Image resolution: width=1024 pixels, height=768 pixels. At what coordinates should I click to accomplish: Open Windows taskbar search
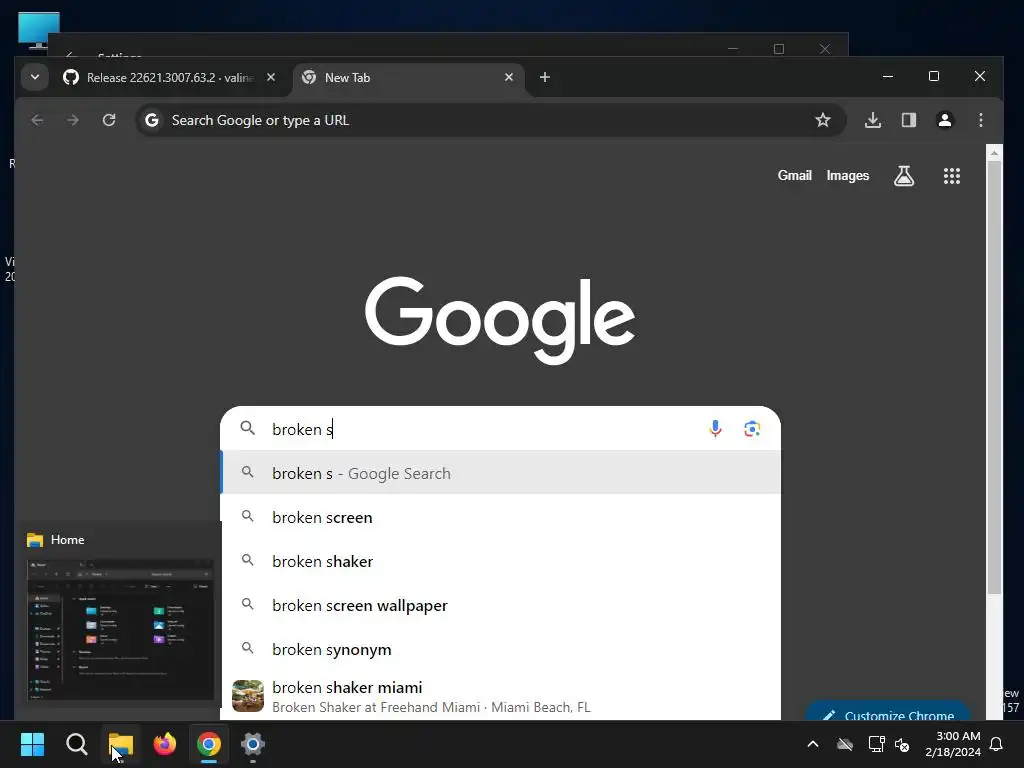(76, 744)
